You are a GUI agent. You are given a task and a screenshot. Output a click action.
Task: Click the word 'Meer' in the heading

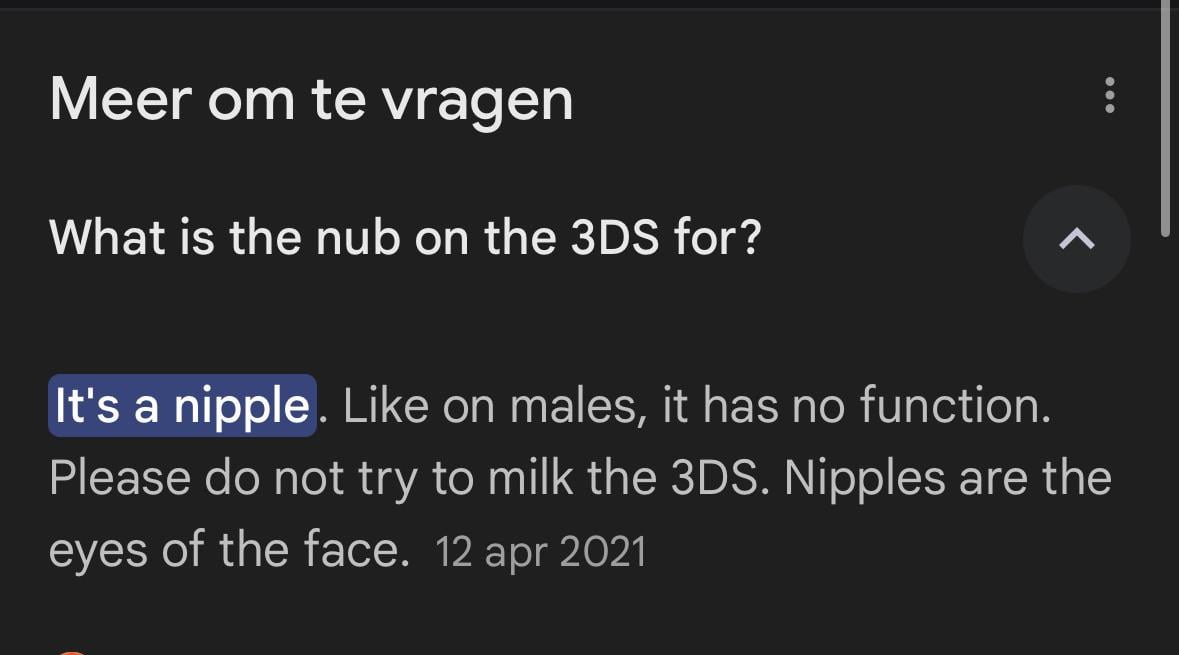point(119,99)
